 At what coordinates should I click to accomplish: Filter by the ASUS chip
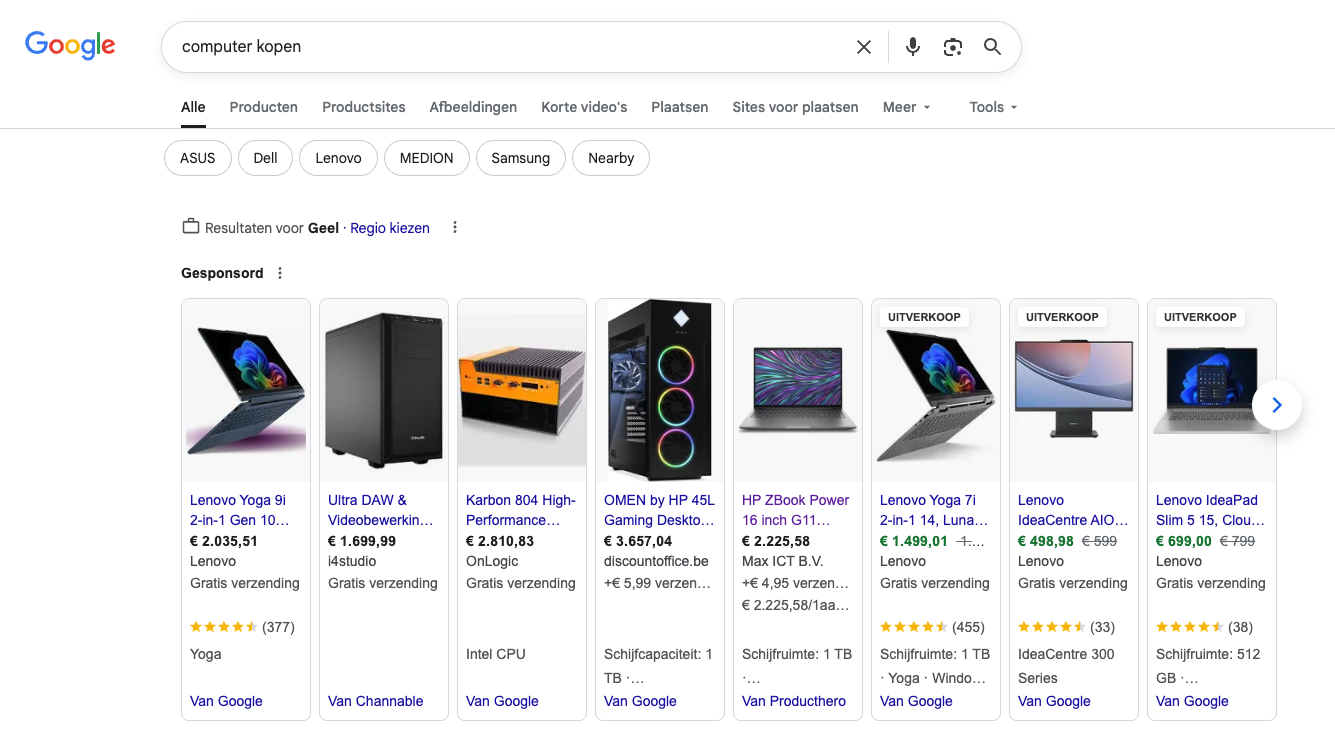tap(198, 158)
